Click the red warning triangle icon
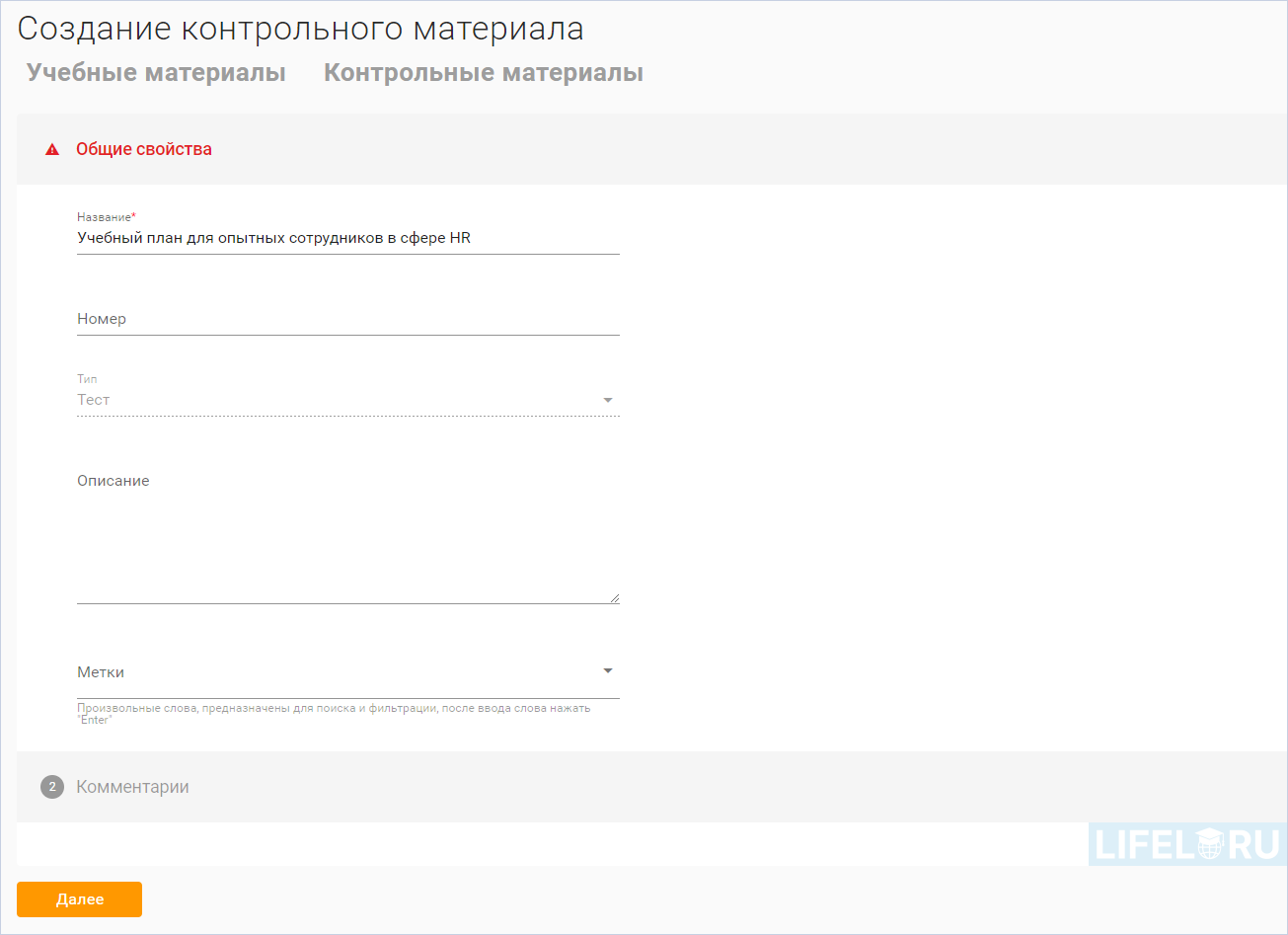This screenshot has height=935, width=1288. coord(51,149)
